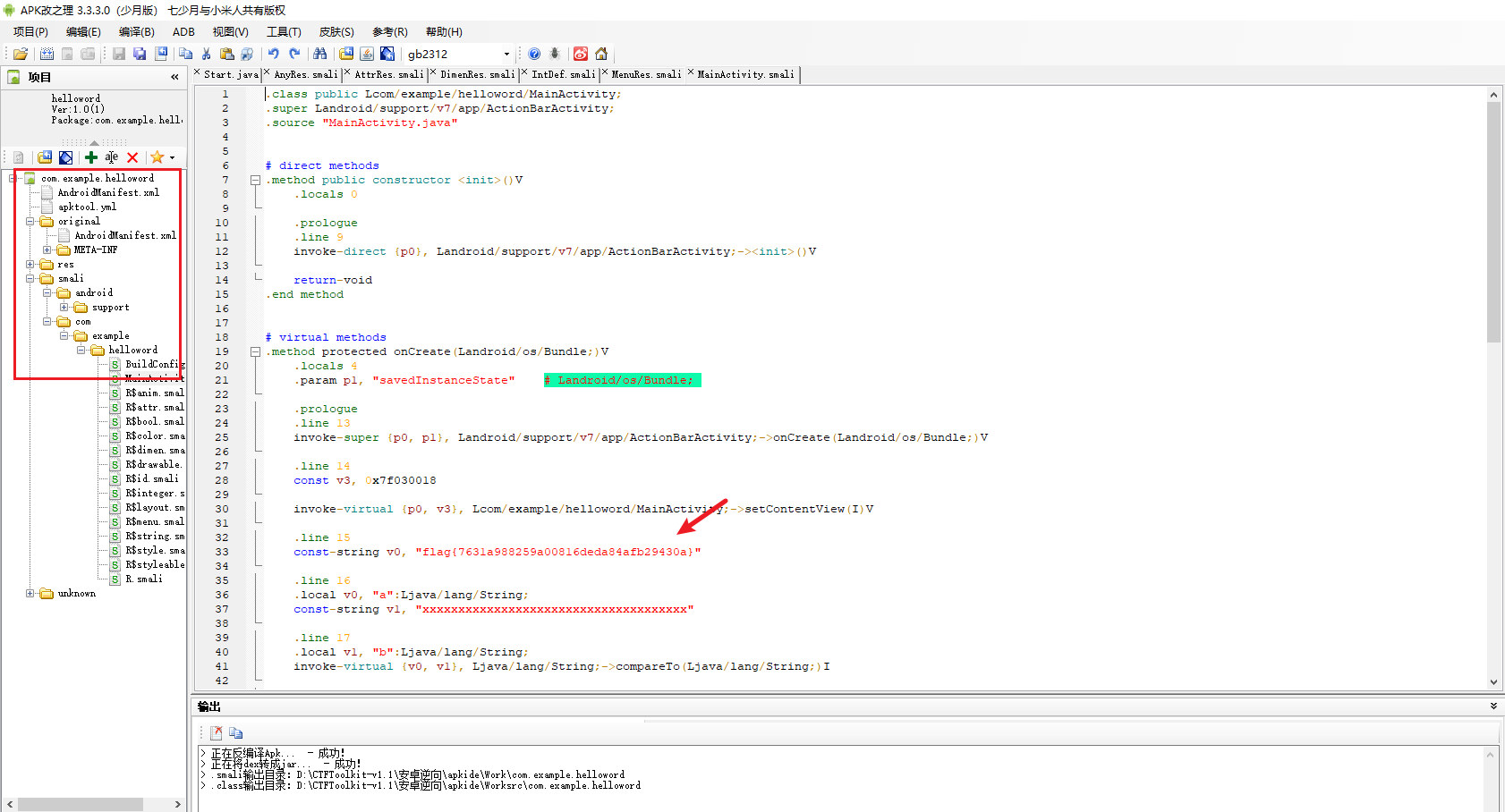Expand the META-INF folder node
This screenshot has width=1505, height=812.
click(x=47, y=250)
